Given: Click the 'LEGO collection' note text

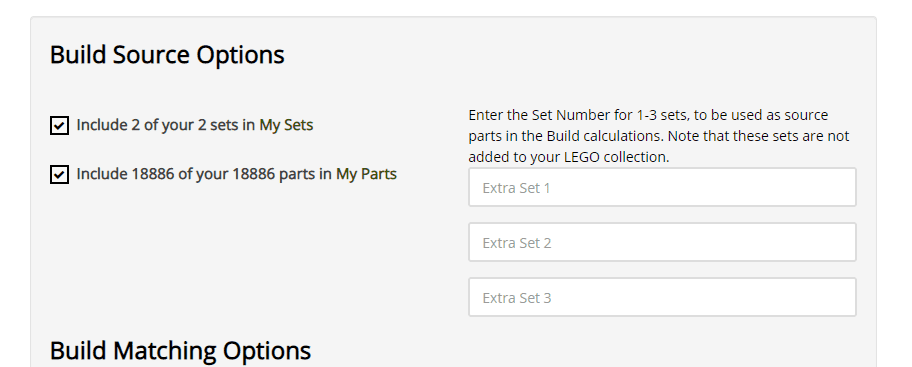Looking at the screenshot, I should click(617, 157).
